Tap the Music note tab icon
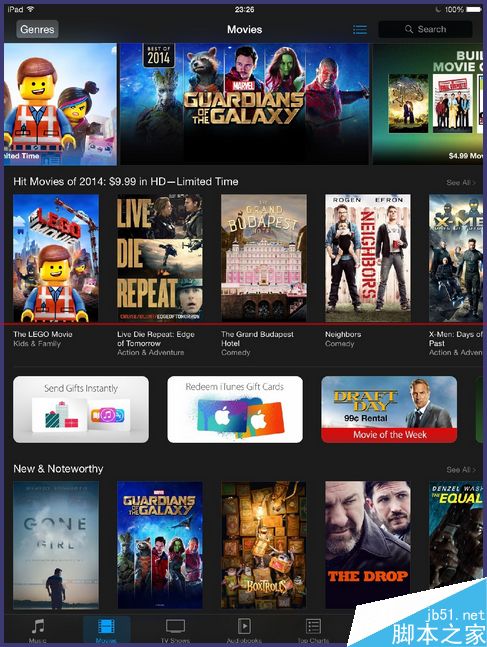The width and height of the screenshot is (487, 647). (x=38, y=626)
